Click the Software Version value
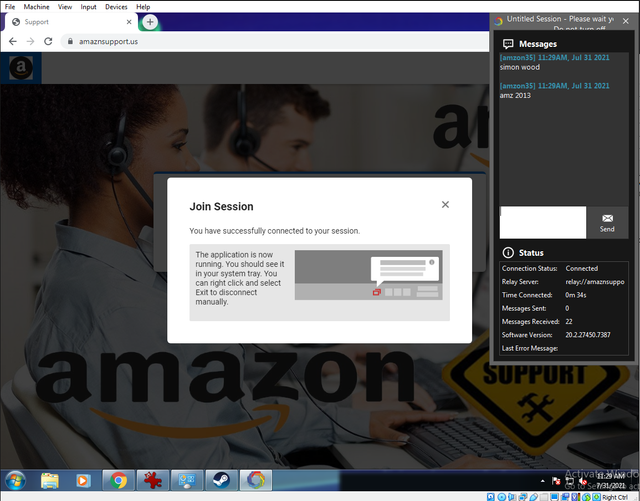 tap(588, 335)
